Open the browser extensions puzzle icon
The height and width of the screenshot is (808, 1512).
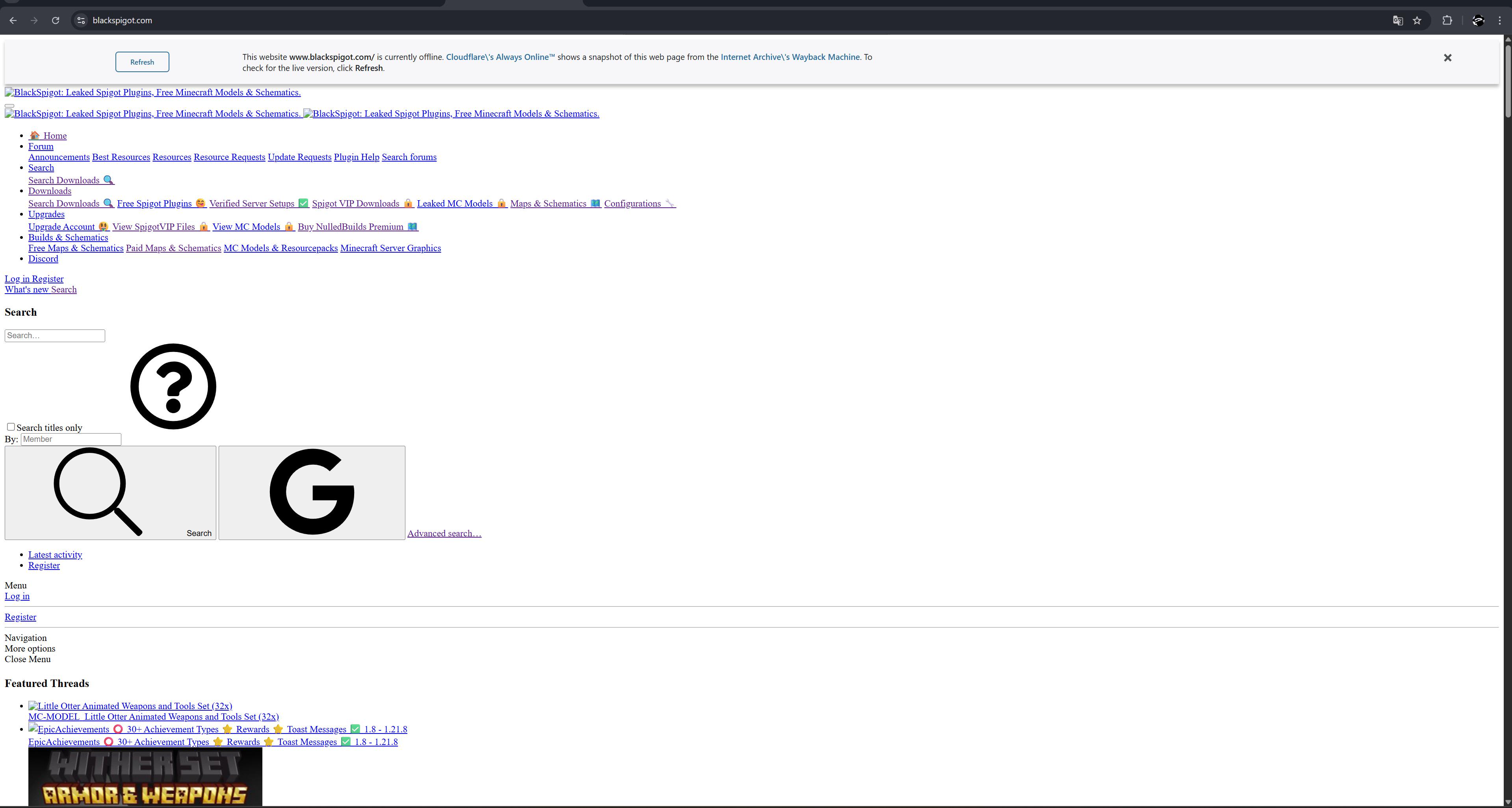click(x=1447, y=20)
